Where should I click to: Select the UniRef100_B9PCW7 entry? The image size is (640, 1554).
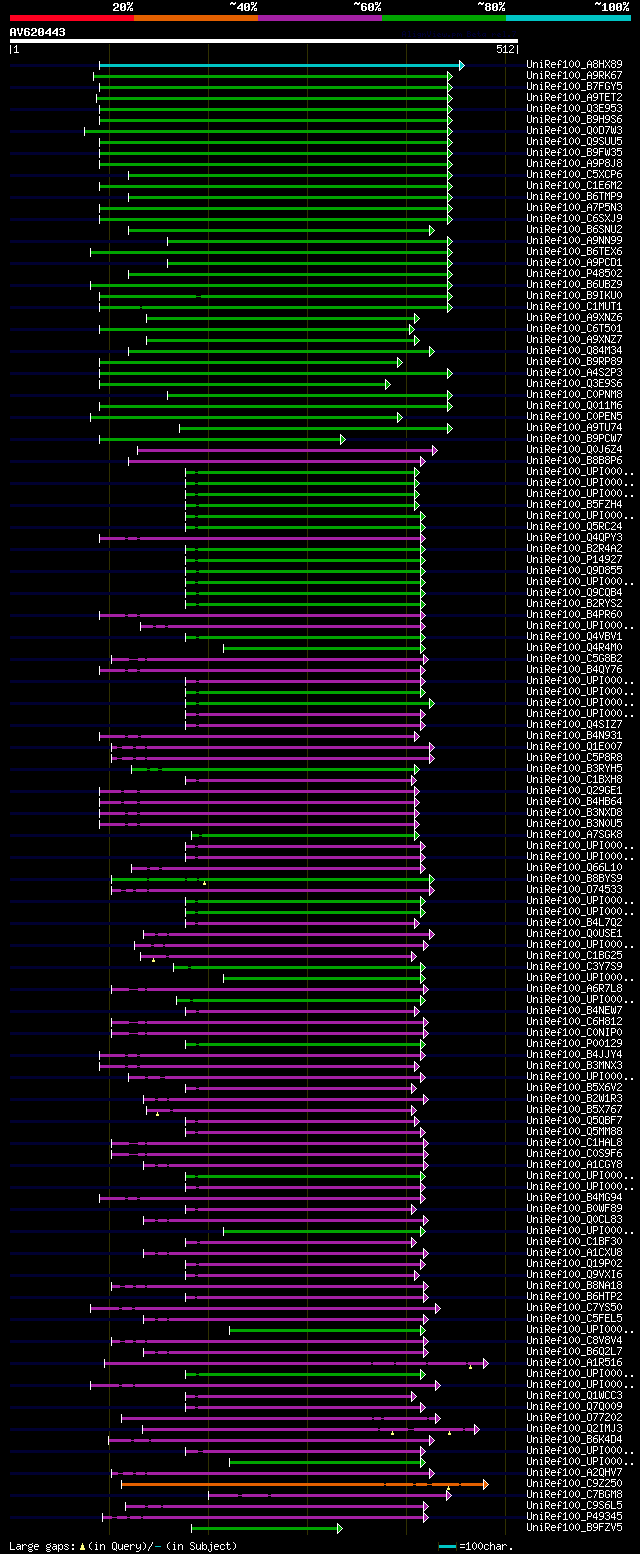574,439
